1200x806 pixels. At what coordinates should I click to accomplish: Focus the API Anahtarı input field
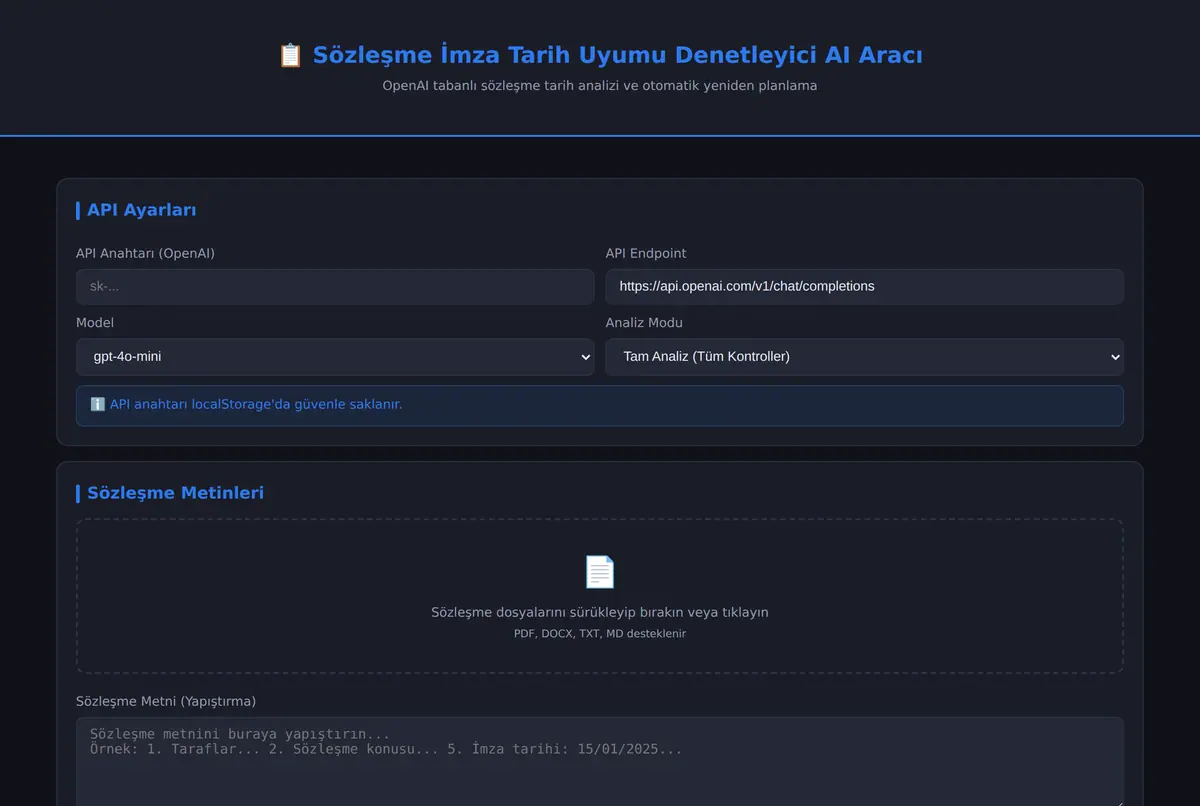click(335, 287)
